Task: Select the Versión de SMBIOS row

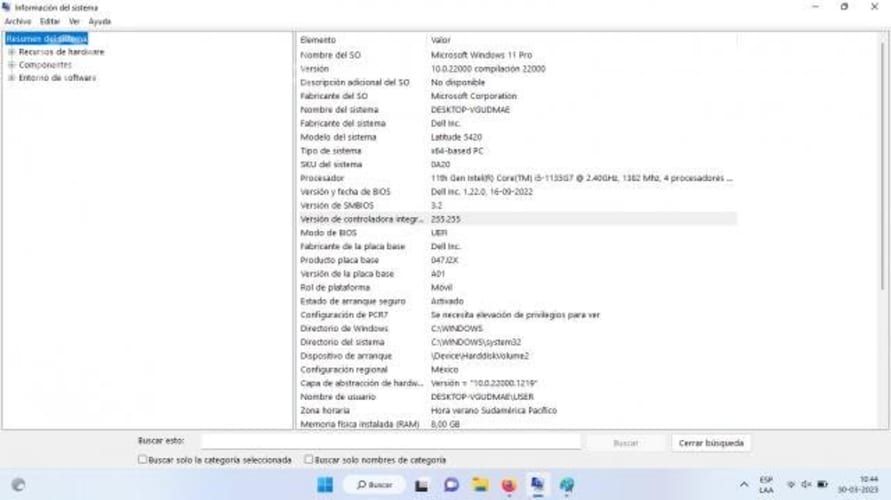Action: [517, 205]
